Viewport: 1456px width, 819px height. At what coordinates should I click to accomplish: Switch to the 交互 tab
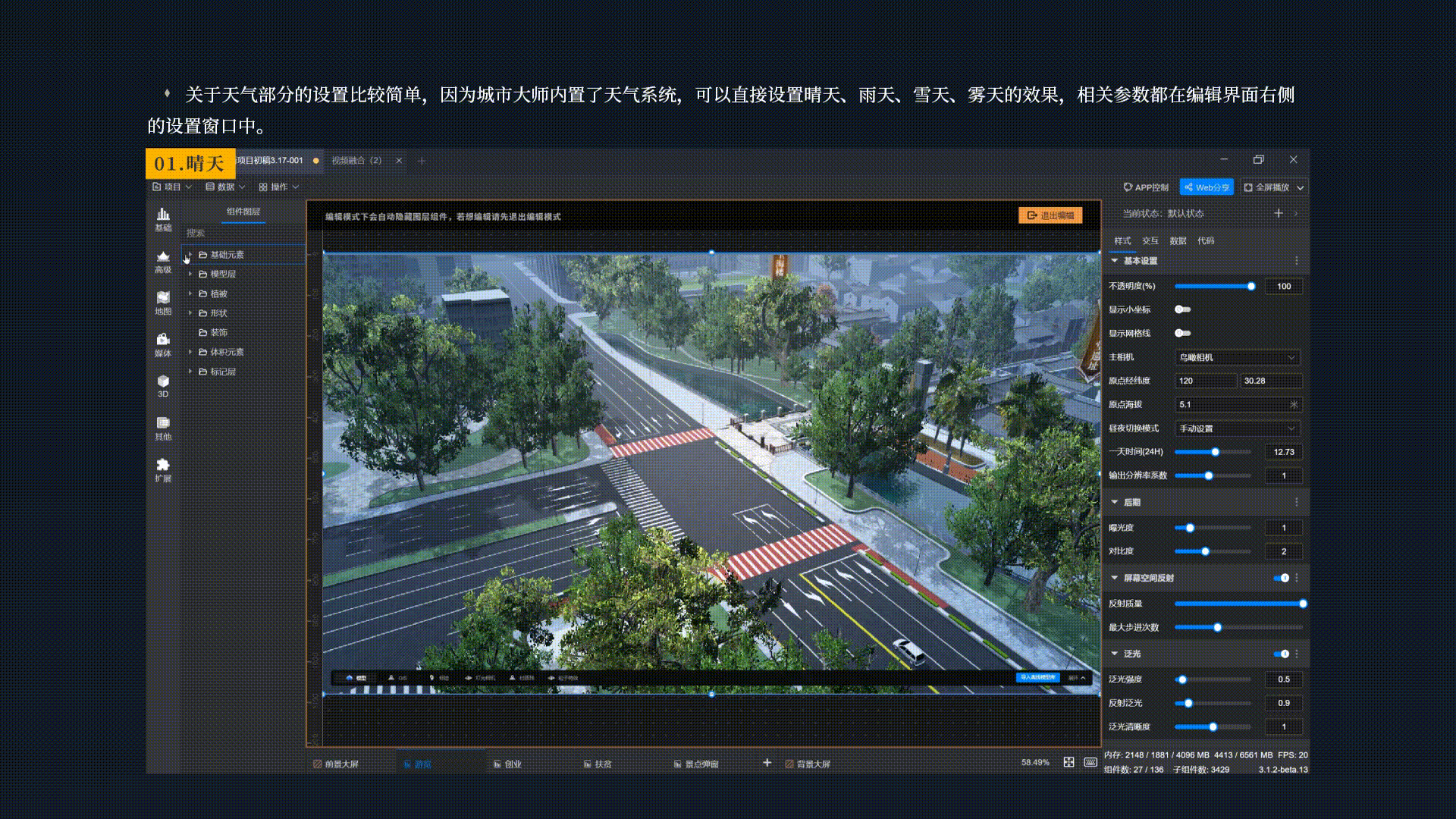click(x=1150, y=240)
